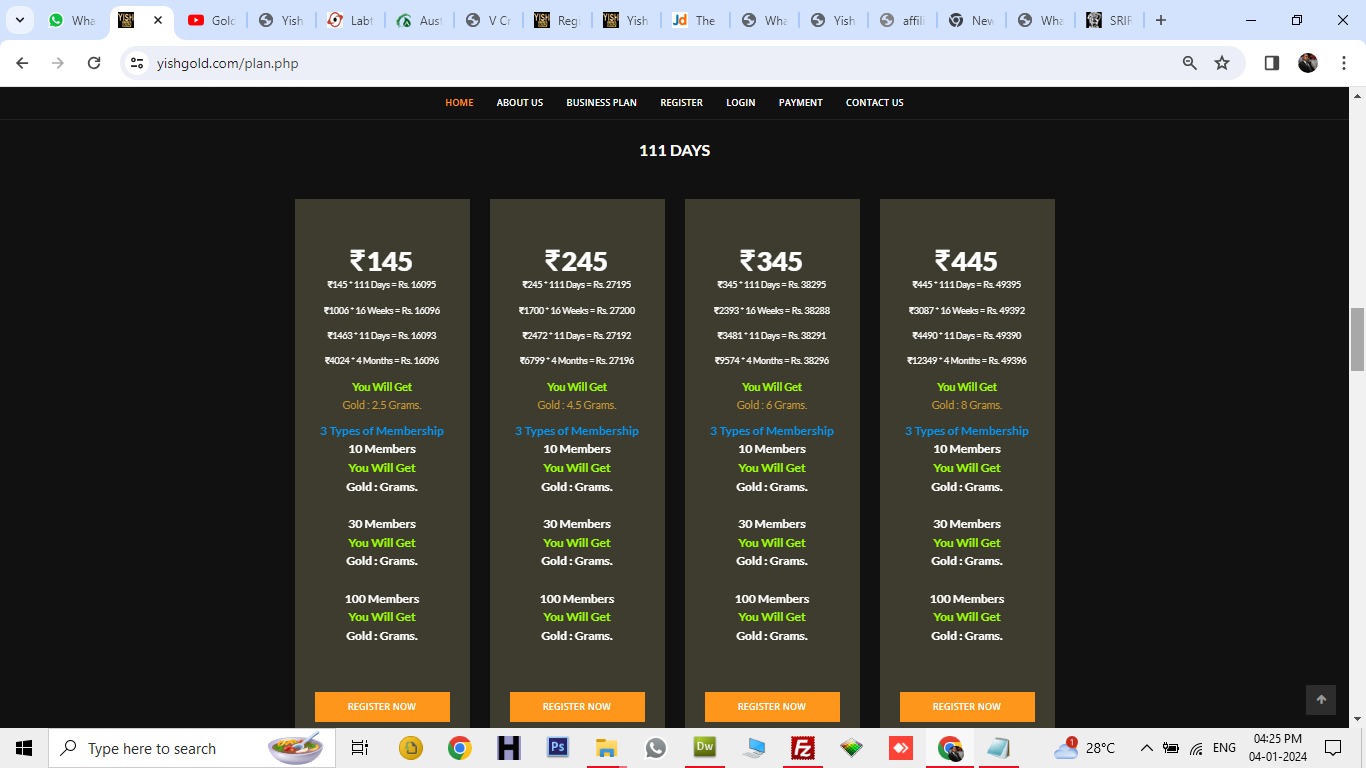The image size is (1366, 768).
Task: Open the LOGIN page
Action: coord(740,102)
